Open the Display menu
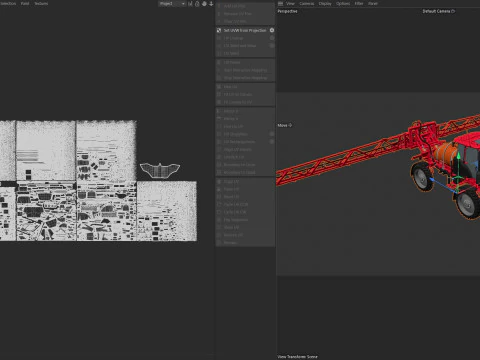The image size is (480, 360). [325, 3]
